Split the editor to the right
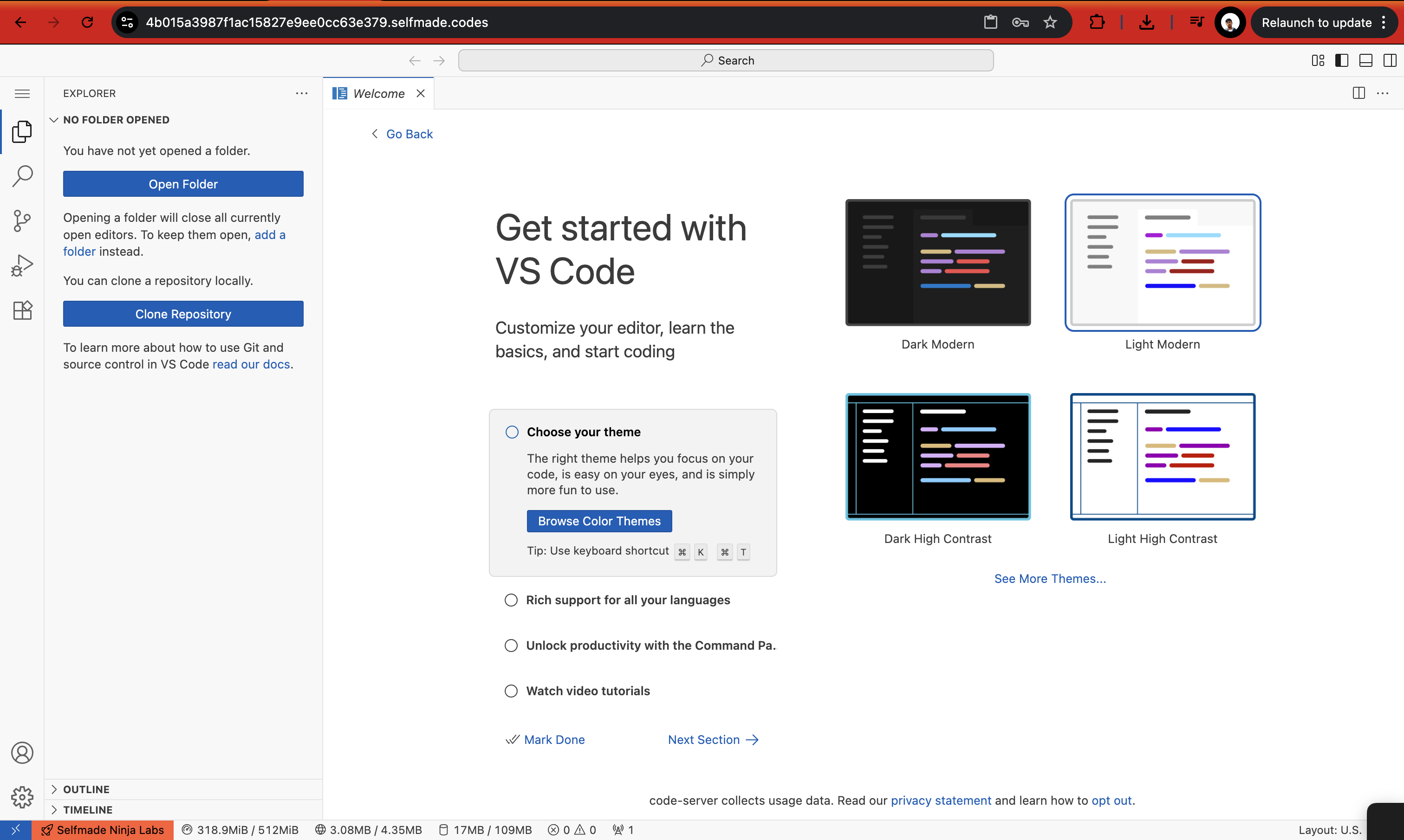 click(x=1358, y=93)
